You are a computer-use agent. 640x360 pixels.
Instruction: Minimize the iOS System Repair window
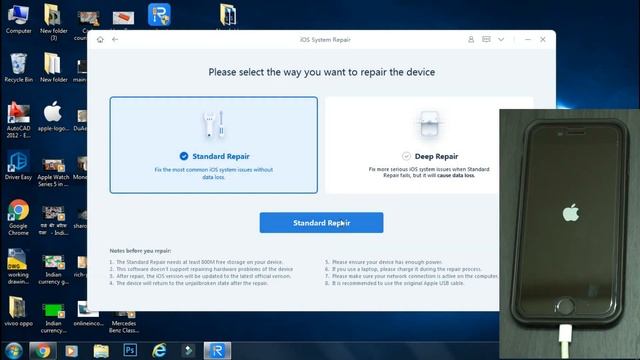pos(528,40)
